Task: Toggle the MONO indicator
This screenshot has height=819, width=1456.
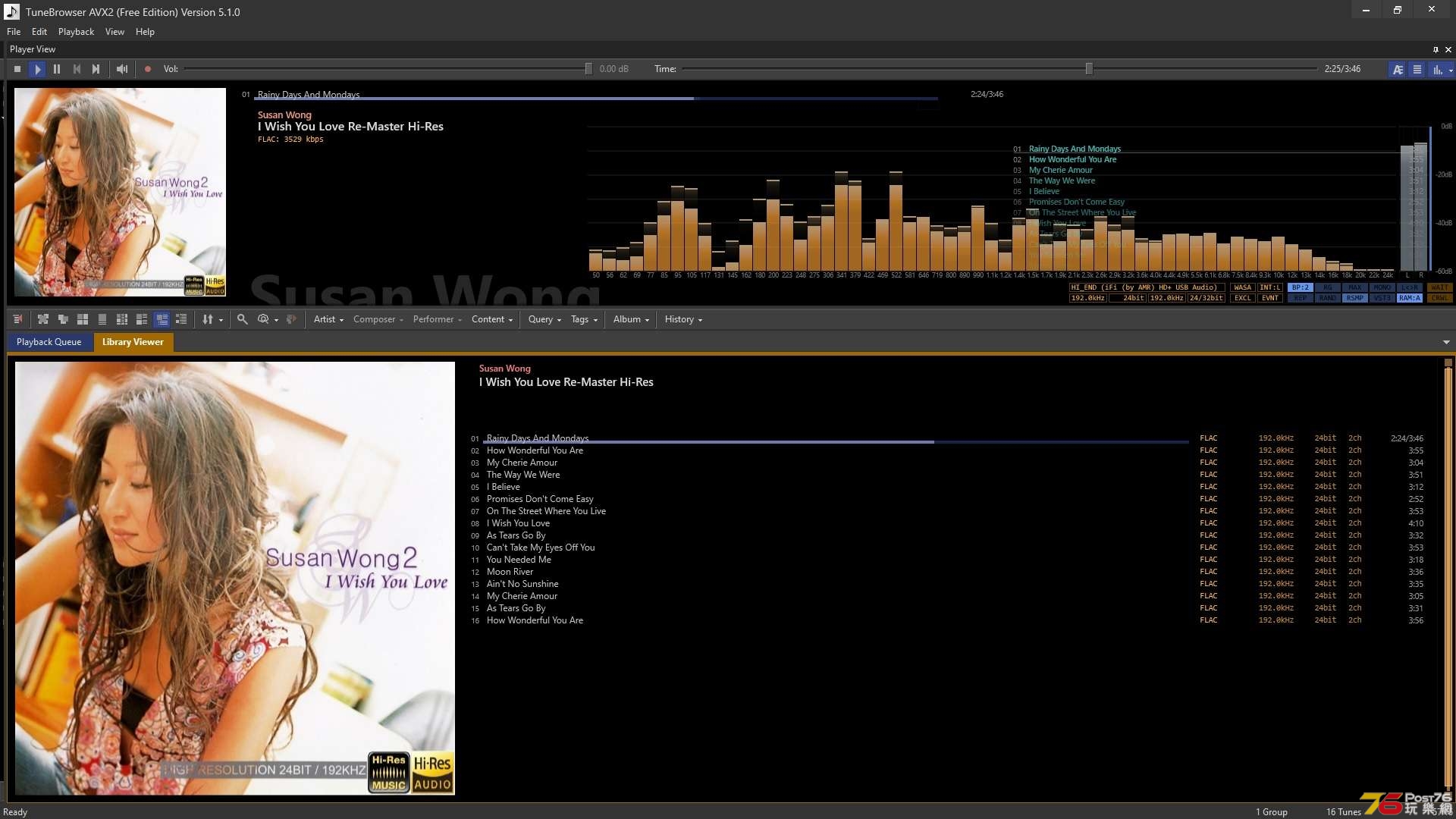Action: coord(1382,287)
